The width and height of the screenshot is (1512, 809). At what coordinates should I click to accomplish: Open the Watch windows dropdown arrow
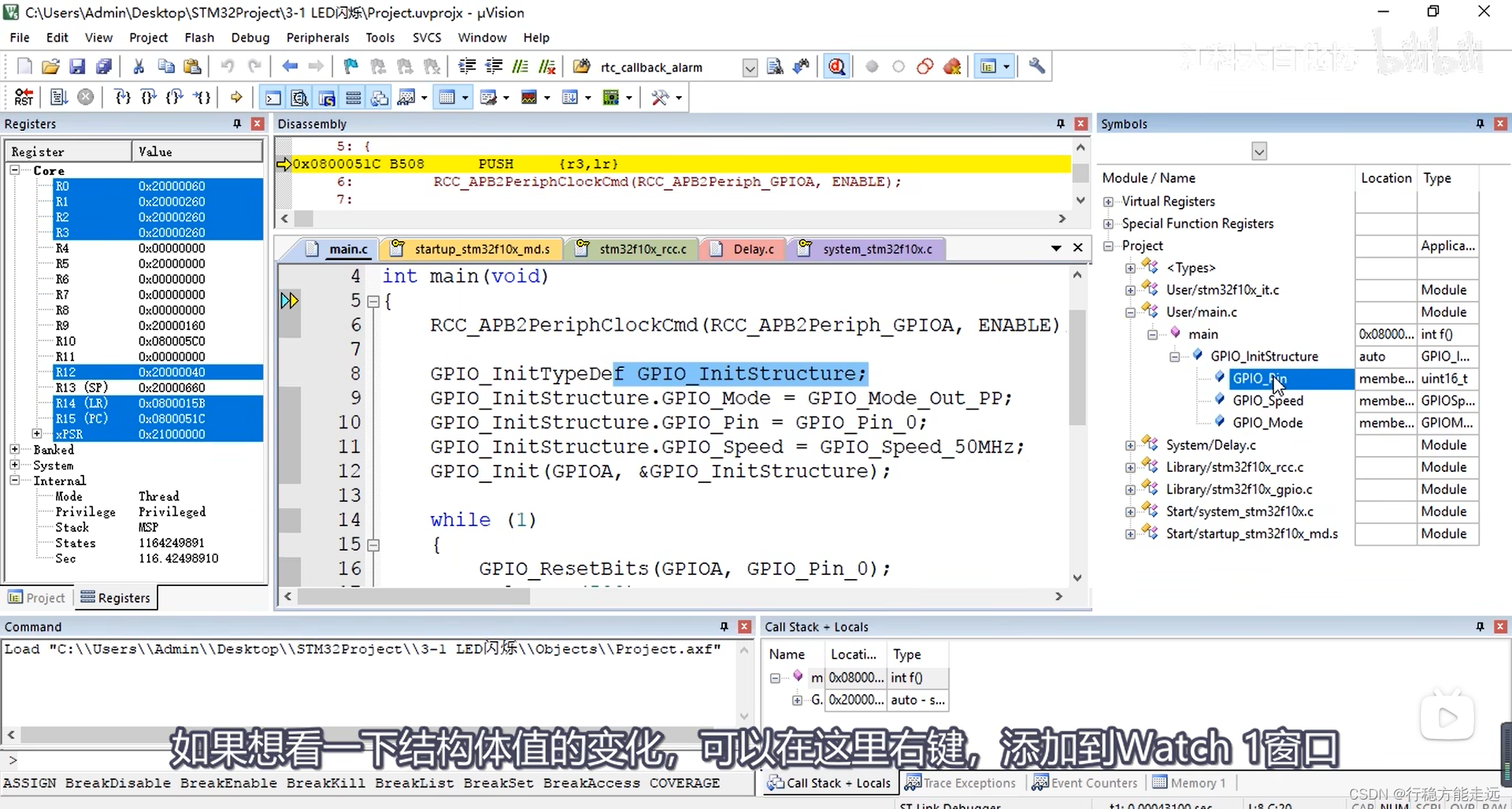click(x=424, y=98)
